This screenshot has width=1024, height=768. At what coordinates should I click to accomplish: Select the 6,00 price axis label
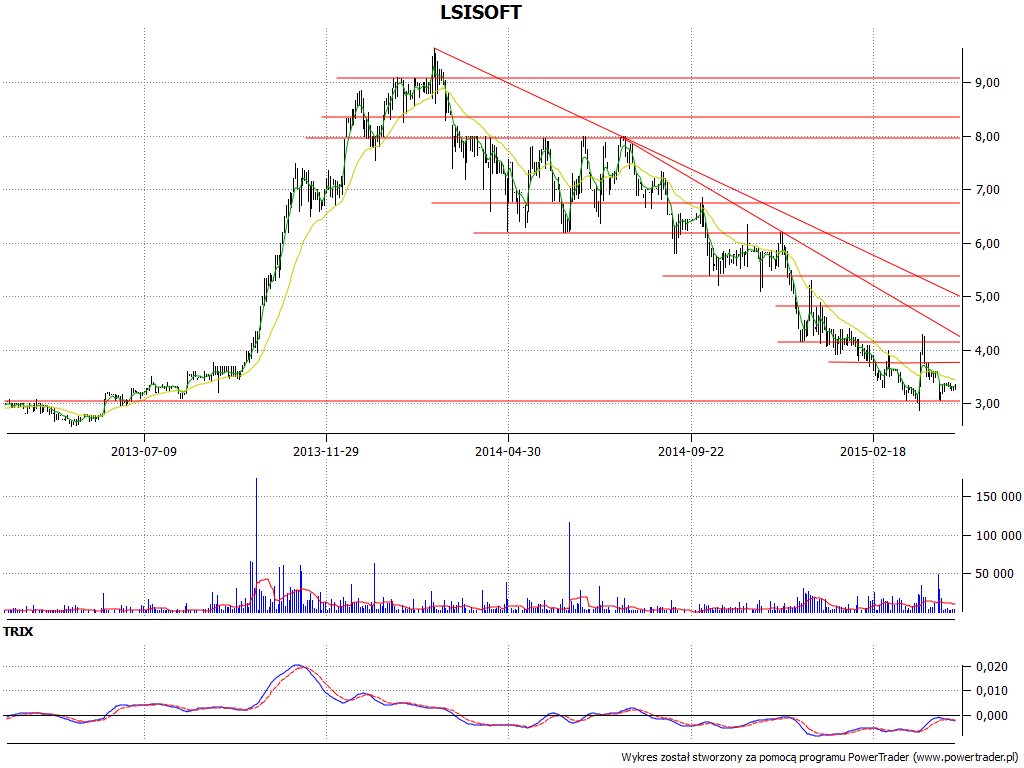(987, 244)
